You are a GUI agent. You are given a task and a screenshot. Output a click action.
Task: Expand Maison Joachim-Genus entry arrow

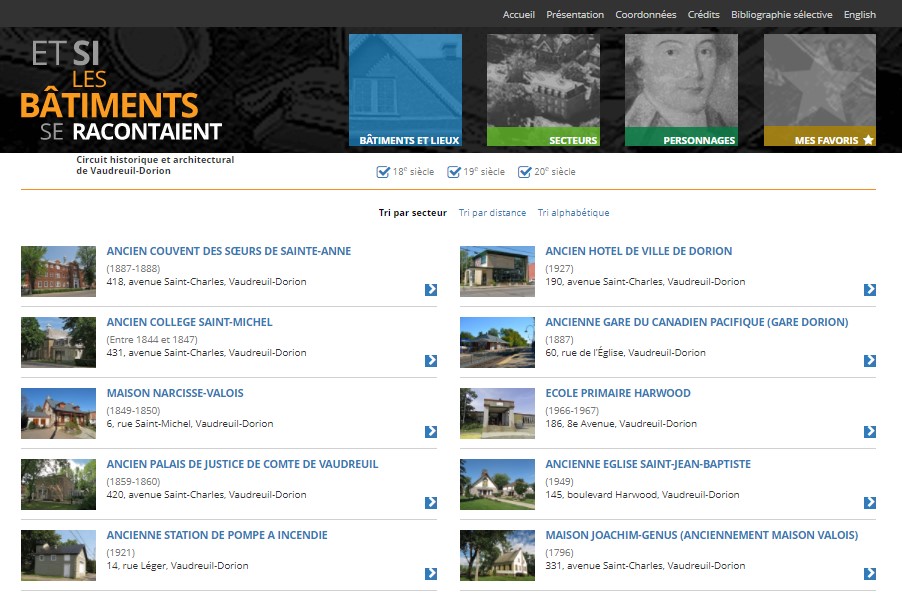point(870,574)
